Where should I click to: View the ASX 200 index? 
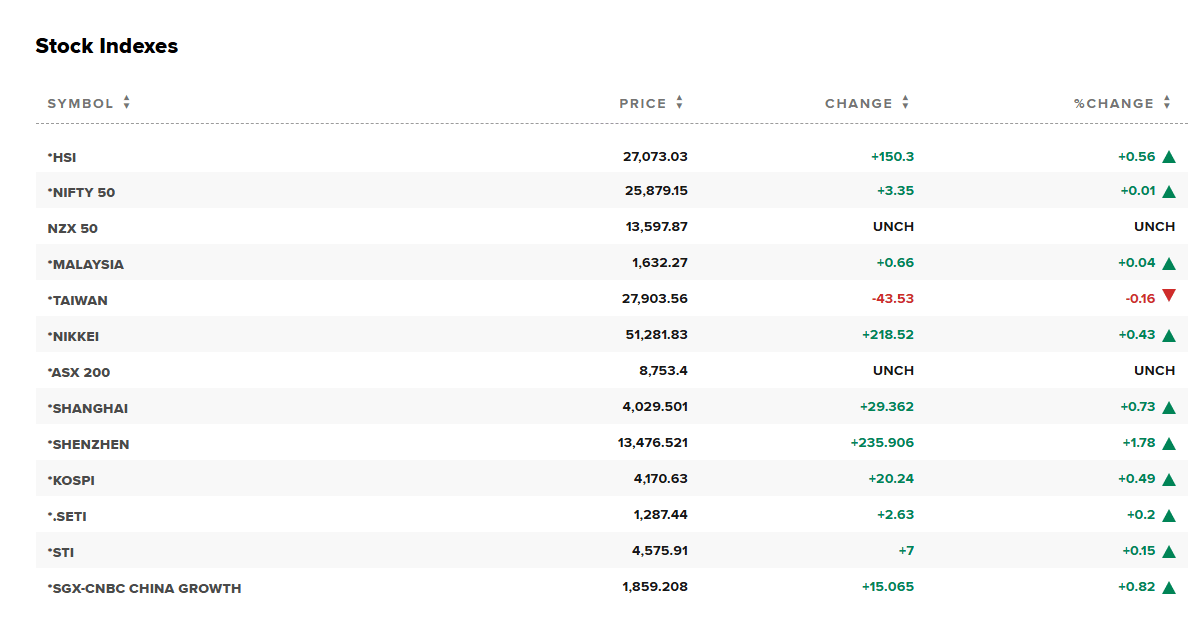(x=79, y=372)
